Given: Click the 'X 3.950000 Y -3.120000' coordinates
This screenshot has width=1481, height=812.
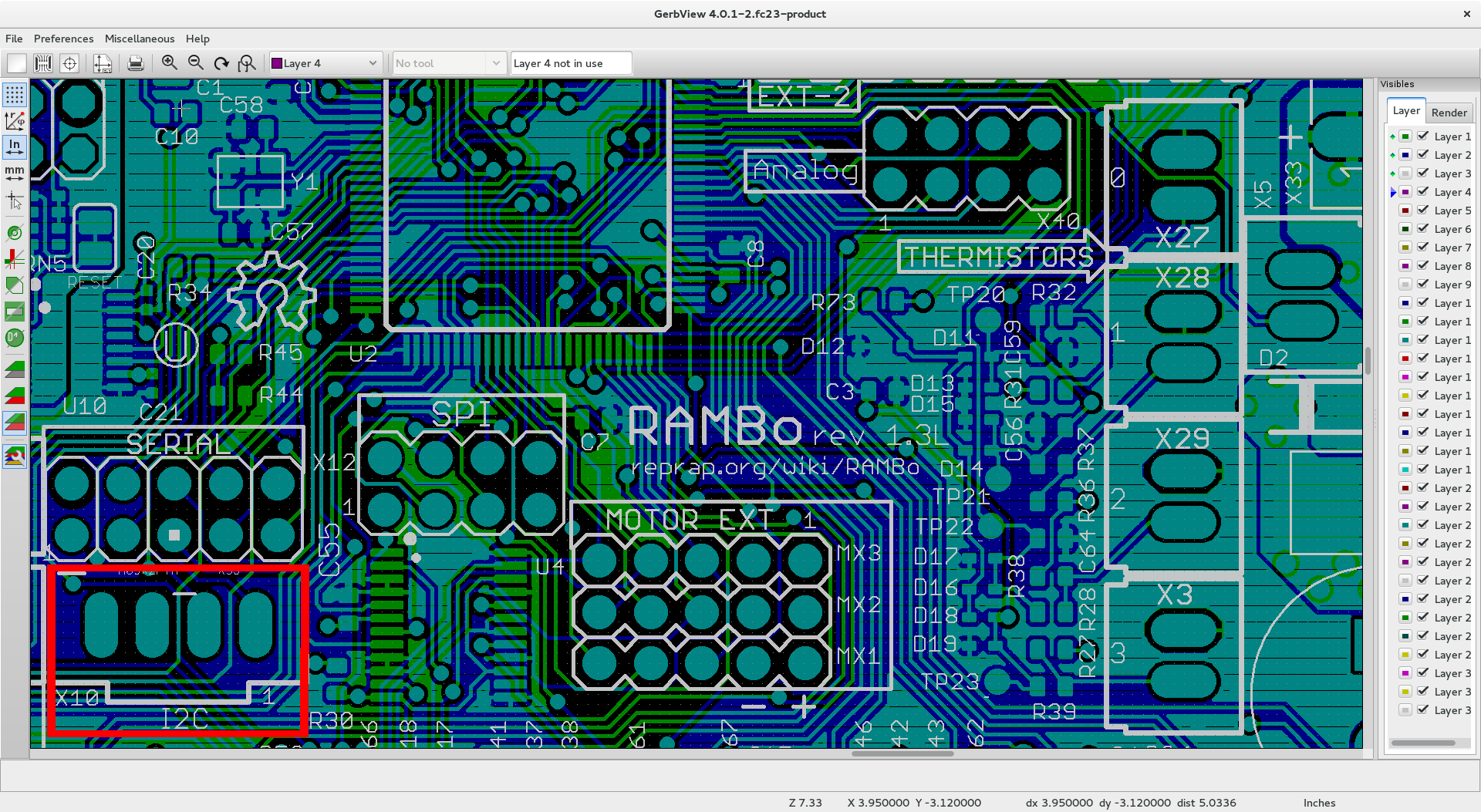Looking at the screenshot, I should [914, 803].
